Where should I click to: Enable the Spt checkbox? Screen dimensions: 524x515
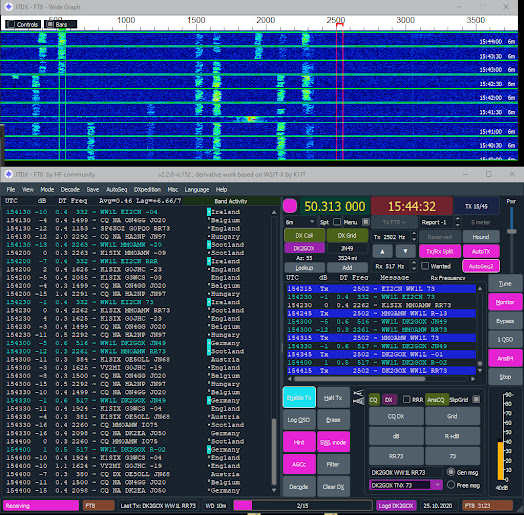[x=337, y=222]
